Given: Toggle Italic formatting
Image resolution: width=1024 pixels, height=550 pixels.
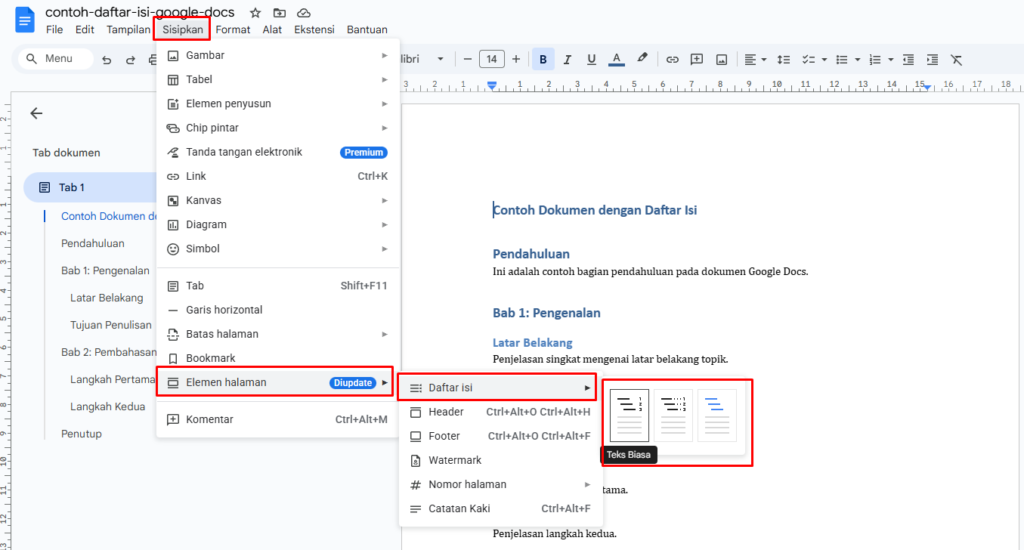Looking at the screenshot, I should tap(567, 59).
